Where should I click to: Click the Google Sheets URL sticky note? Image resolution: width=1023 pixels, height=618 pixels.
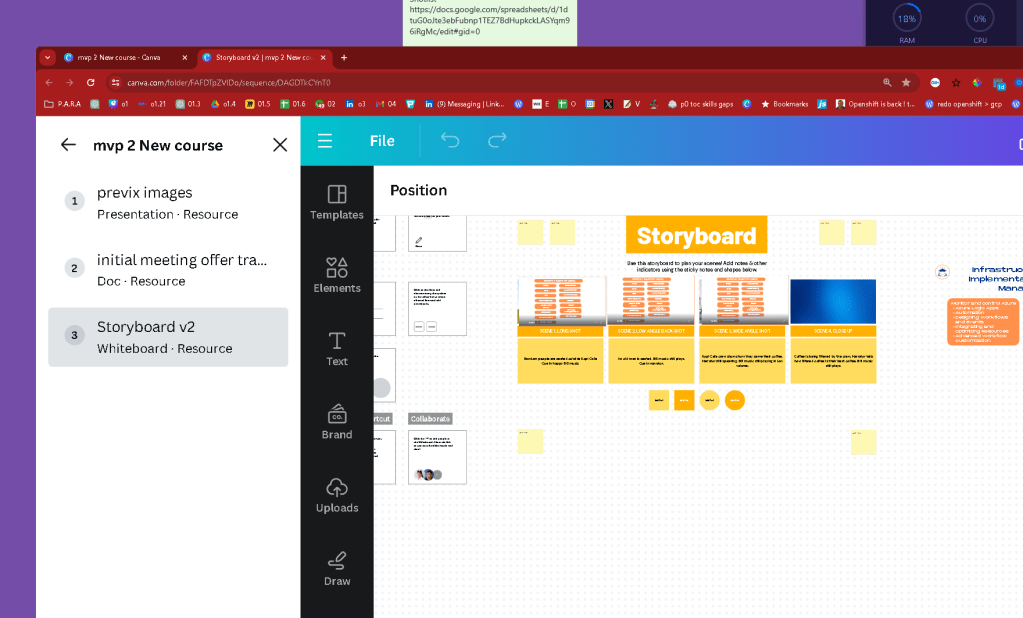click(x=490, y=21)
